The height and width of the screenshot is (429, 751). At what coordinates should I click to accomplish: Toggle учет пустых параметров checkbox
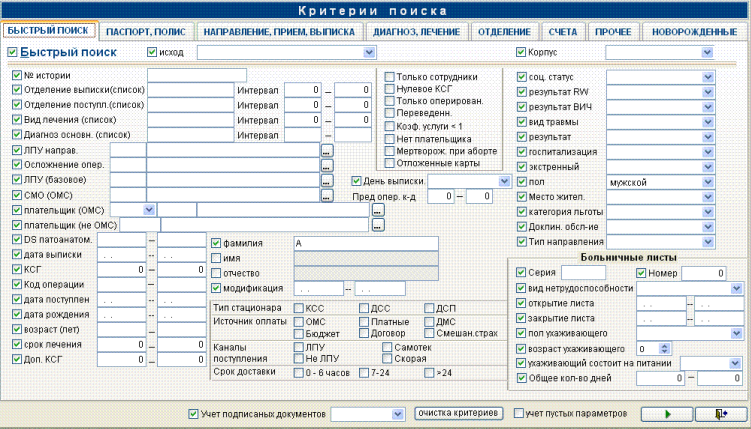tap(518, 413)
